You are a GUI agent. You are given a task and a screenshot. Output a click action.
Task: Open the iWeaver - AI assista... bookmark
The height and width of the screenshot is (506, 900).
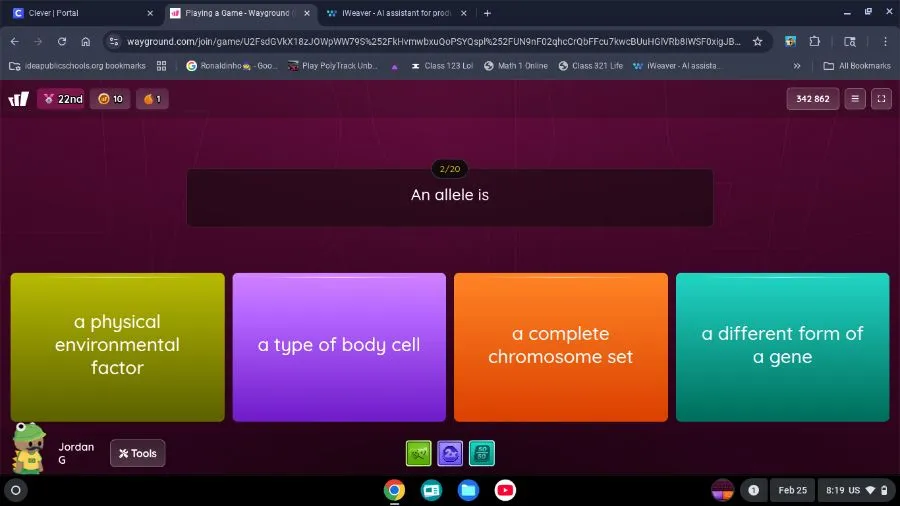[x=675, y=66]
